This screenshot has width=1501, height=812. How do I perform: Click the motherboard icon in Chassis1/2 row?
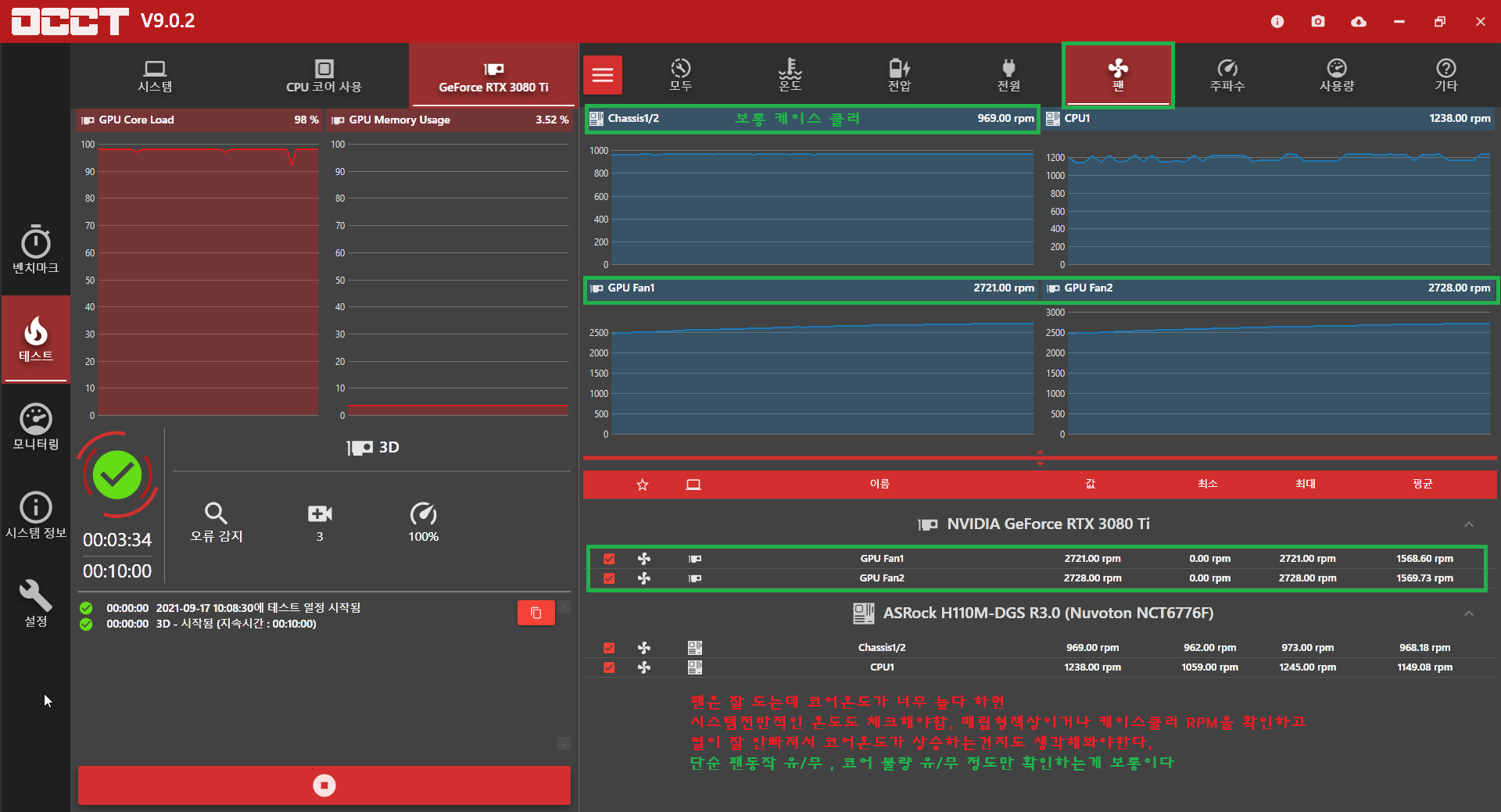[x=694, y=648]
